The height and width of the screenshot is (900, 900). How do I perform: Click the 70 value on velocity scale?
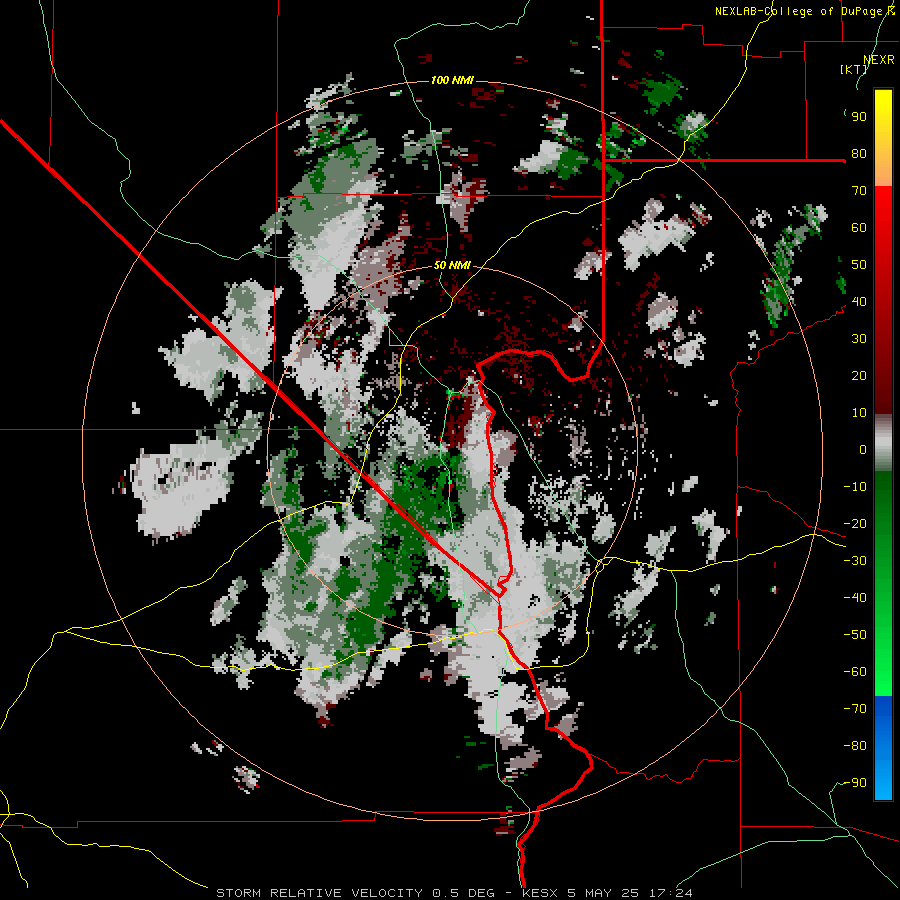click(x=859, y=191)
